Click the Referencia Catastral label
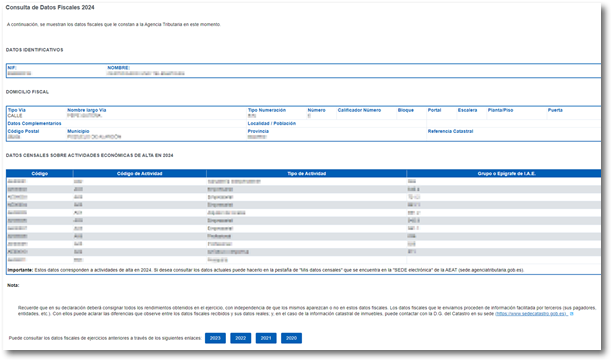Viewport: 612px width, 361px height. tap(450, 131)
